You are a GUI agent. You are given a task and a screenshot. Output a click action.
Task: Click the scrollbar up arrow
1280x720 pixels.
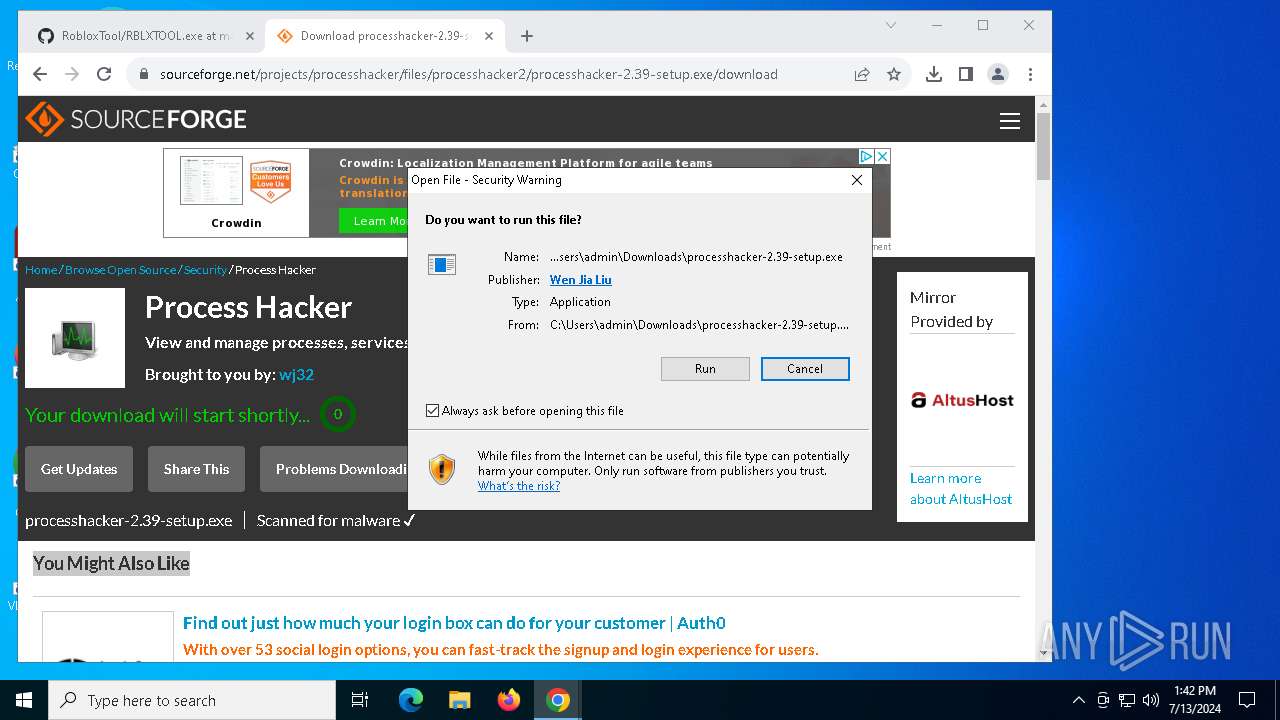(1043, 104)
